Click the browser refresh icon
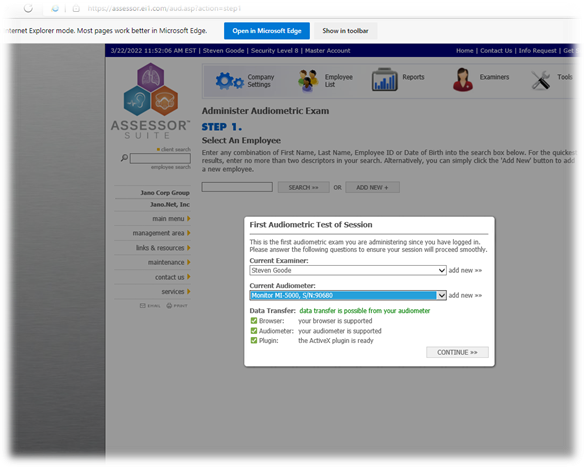The height and width of the screenshot is (467, 584). (x=28, y=8)
